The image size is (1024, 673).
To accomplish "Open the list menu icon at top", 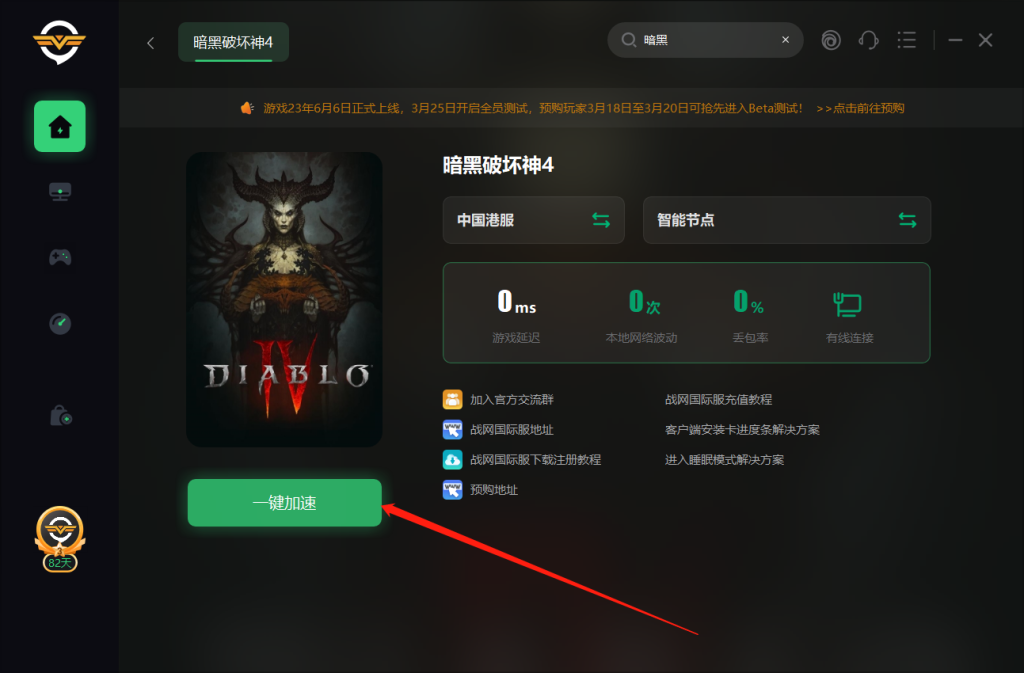I will pyautogui.click(x=906, y=40).
